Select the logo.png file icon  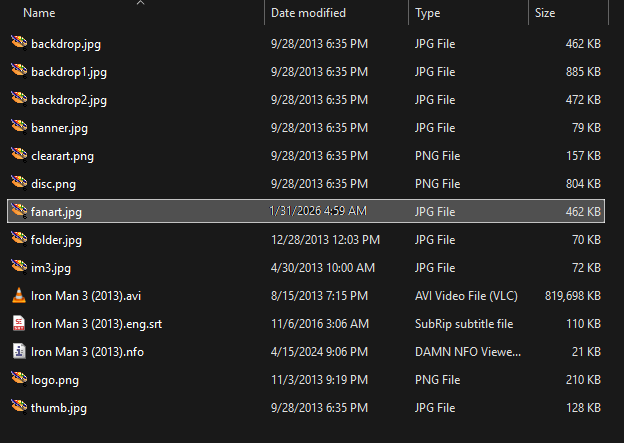coord(19,378)
